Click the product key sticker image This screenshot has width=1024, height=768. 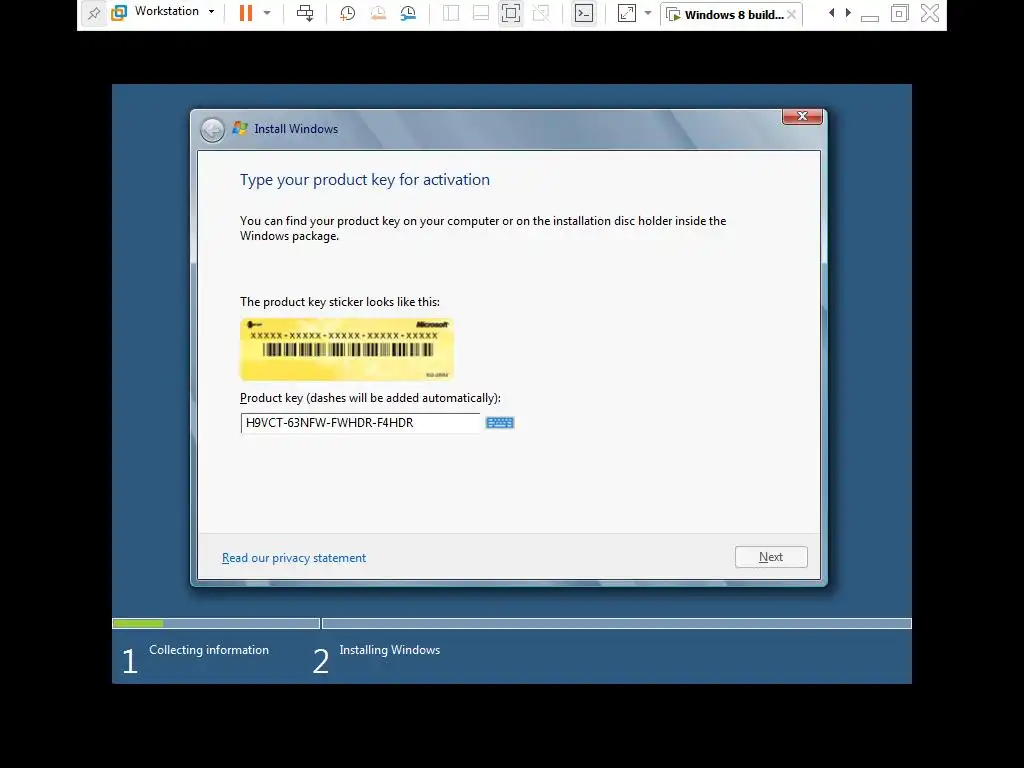[347, 349]
